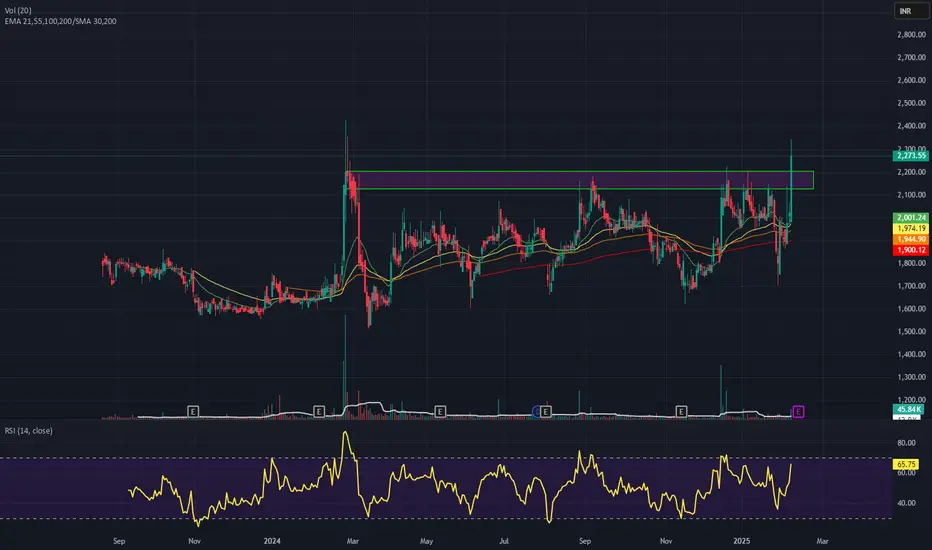
Task: Click the green 2,001.24 moving average label
Action: click(911, 218)
